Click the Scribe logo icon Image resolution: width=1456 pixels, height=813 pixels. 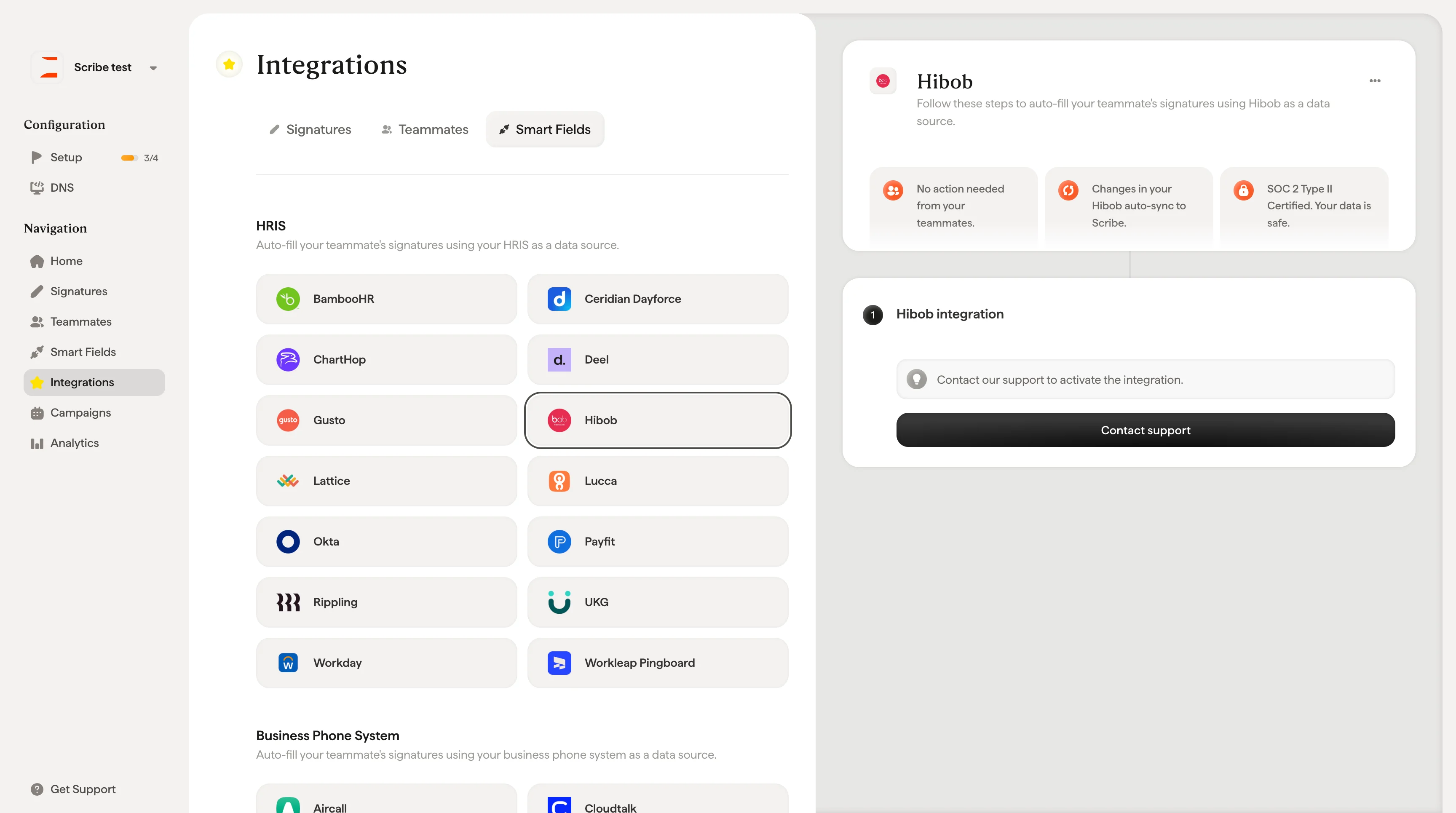48,67
